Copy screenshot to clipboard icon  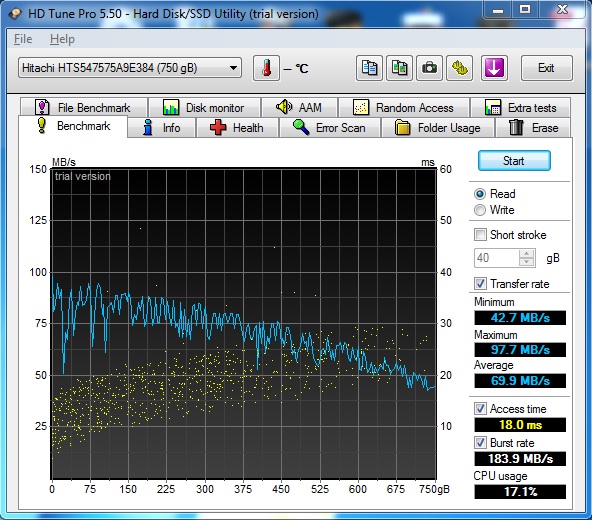tap(399, 68)
